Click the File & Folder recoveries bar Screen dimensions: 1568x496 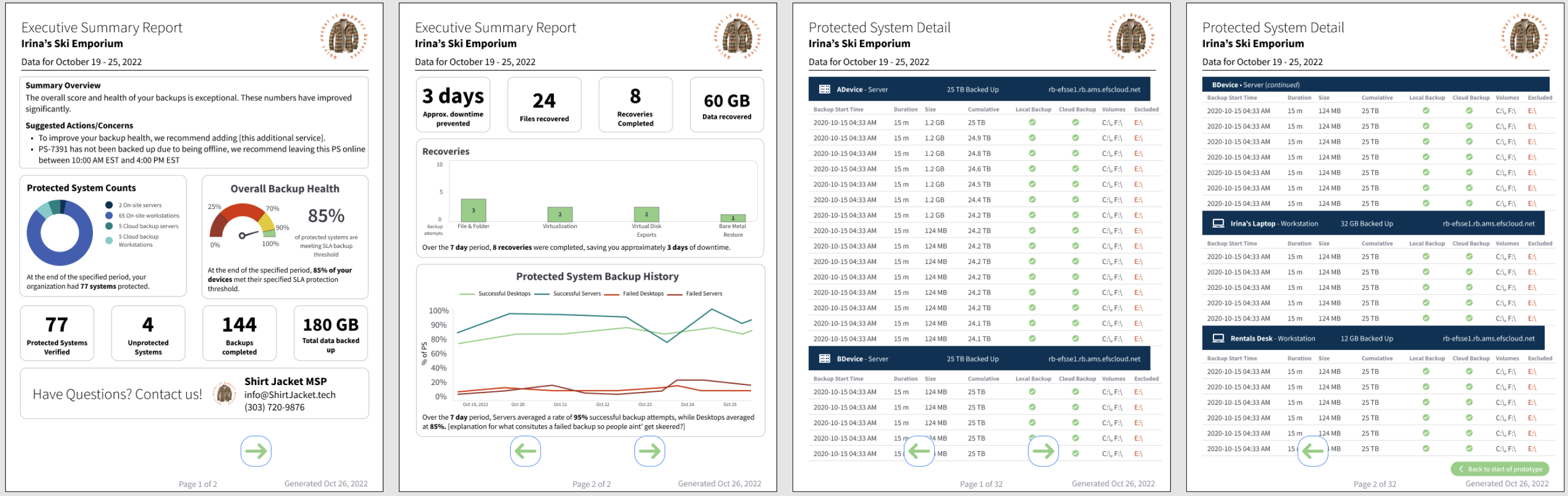click(x=473, y=211)
